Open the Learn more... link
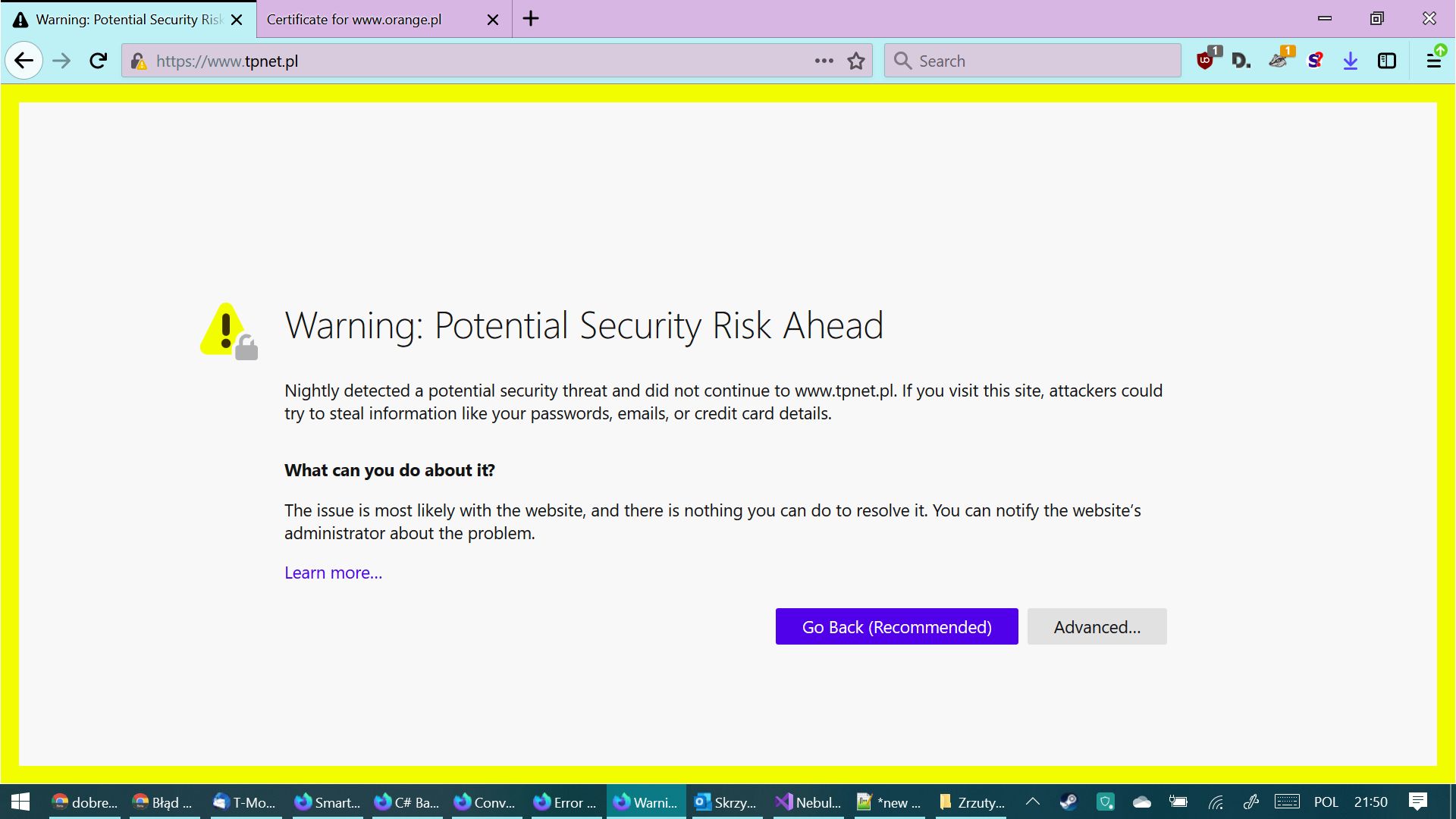 (333, 573)
